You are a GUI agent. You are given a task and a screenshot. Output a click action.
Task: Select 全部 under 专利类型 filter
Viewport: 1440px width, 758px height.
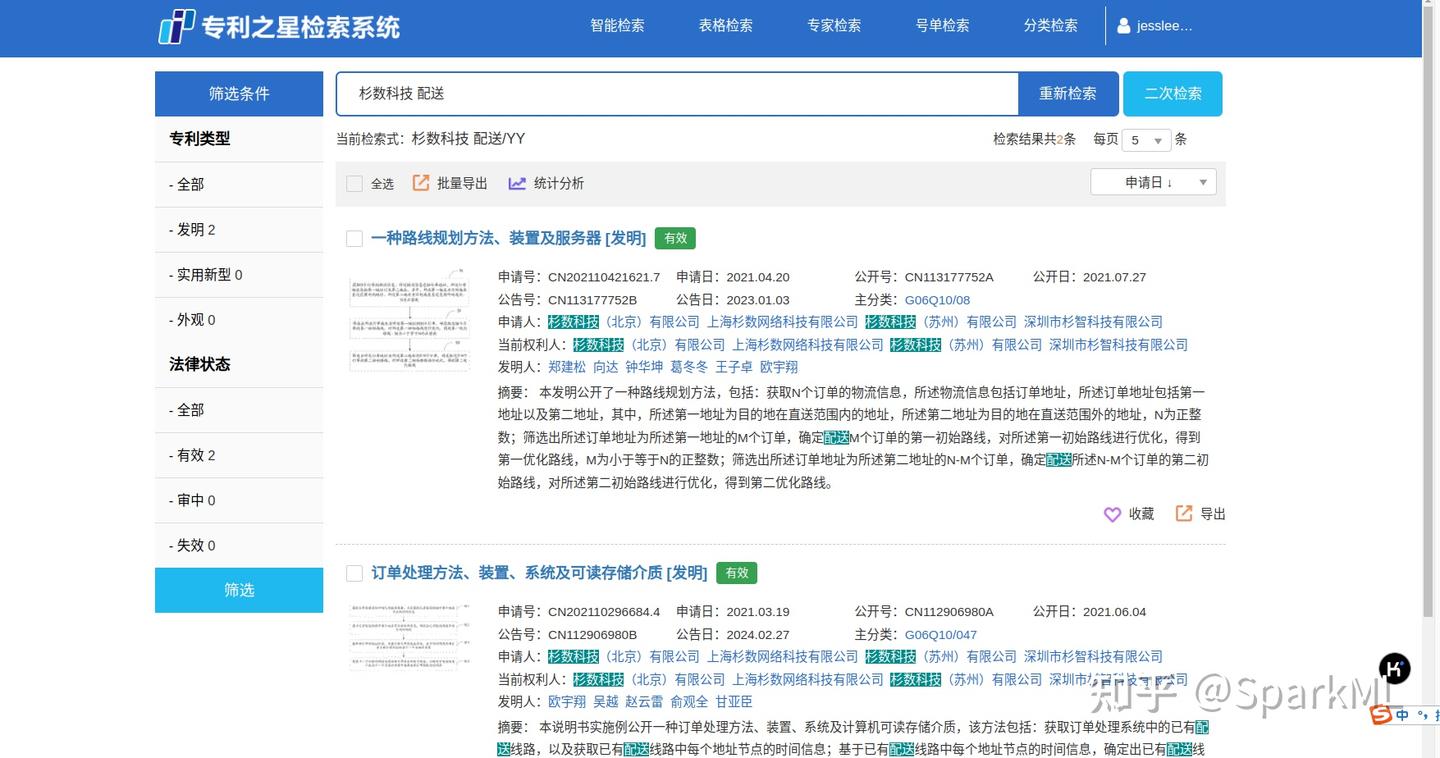[x=239, y=185]
